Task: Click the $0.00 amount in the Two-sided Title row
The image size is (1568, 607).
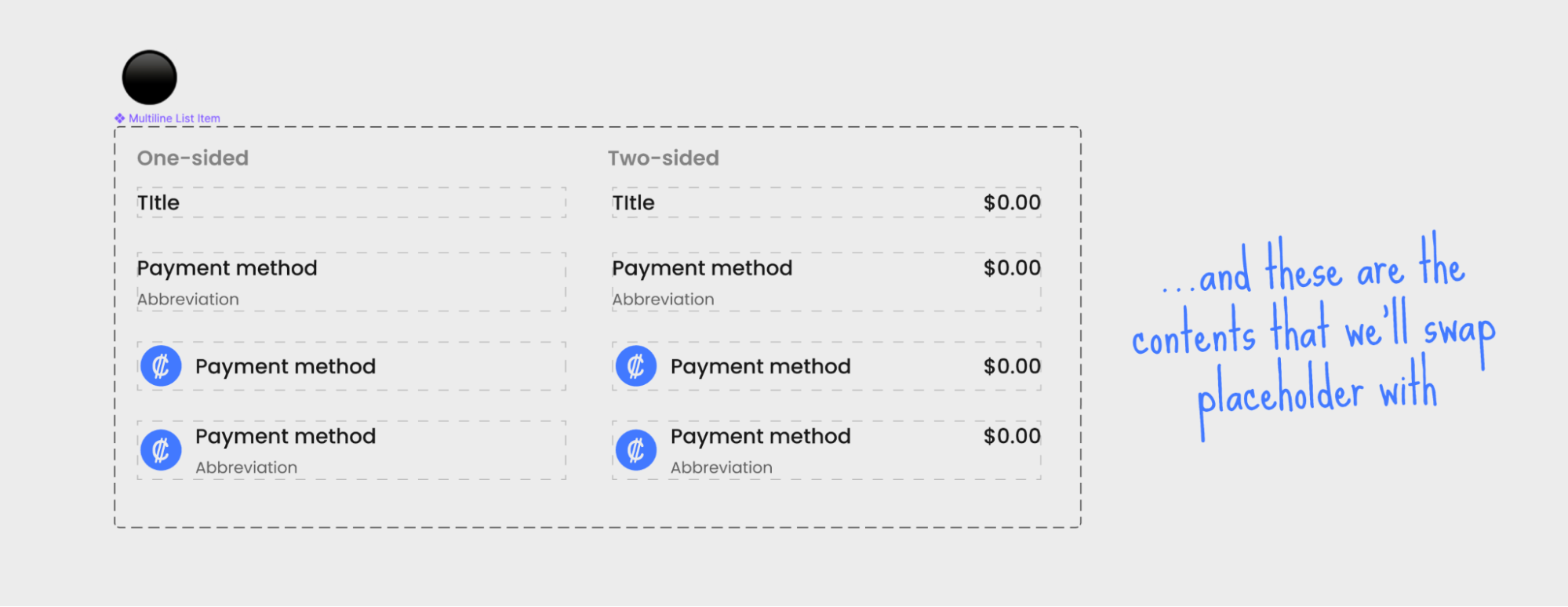Action: point(1012,203)
